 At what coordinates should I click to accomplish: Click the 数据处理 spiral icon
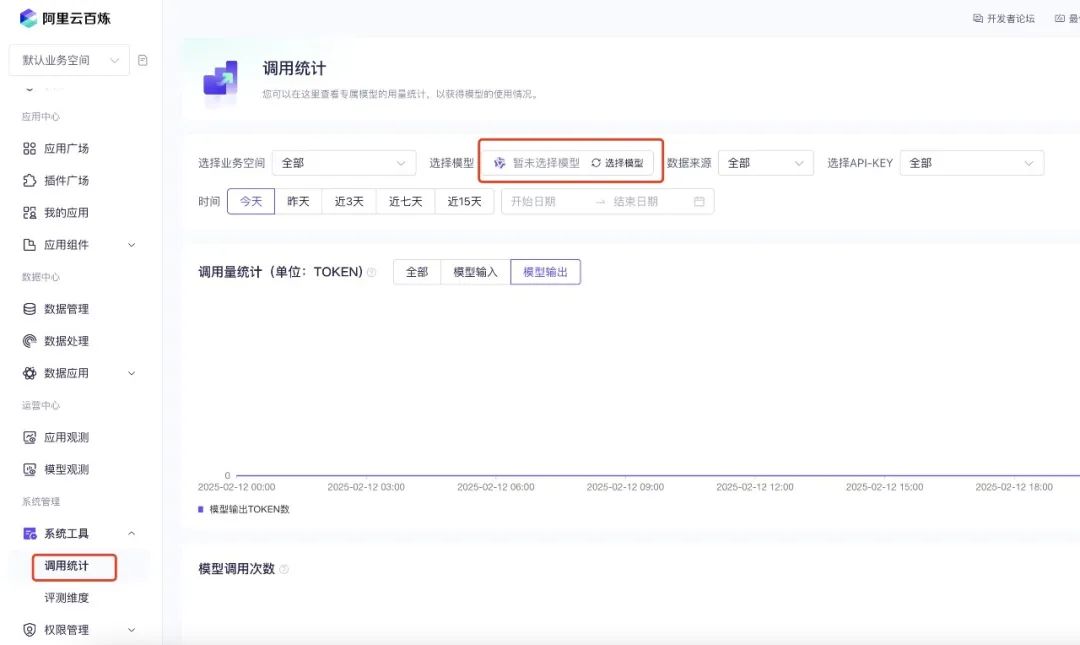click(x=30, y=341)
